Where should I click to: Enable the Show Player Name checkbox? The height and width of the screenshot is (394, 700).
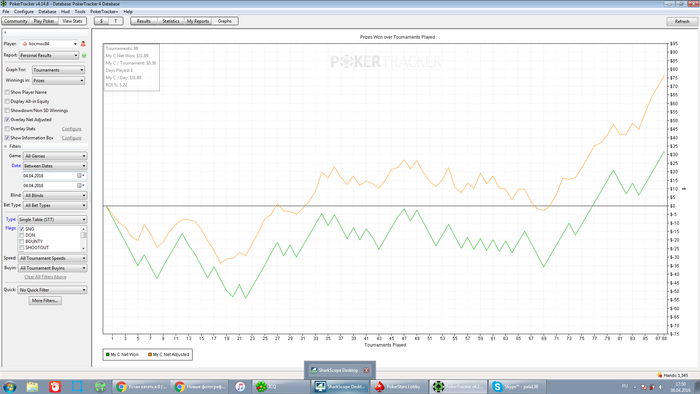coord(7,92)
